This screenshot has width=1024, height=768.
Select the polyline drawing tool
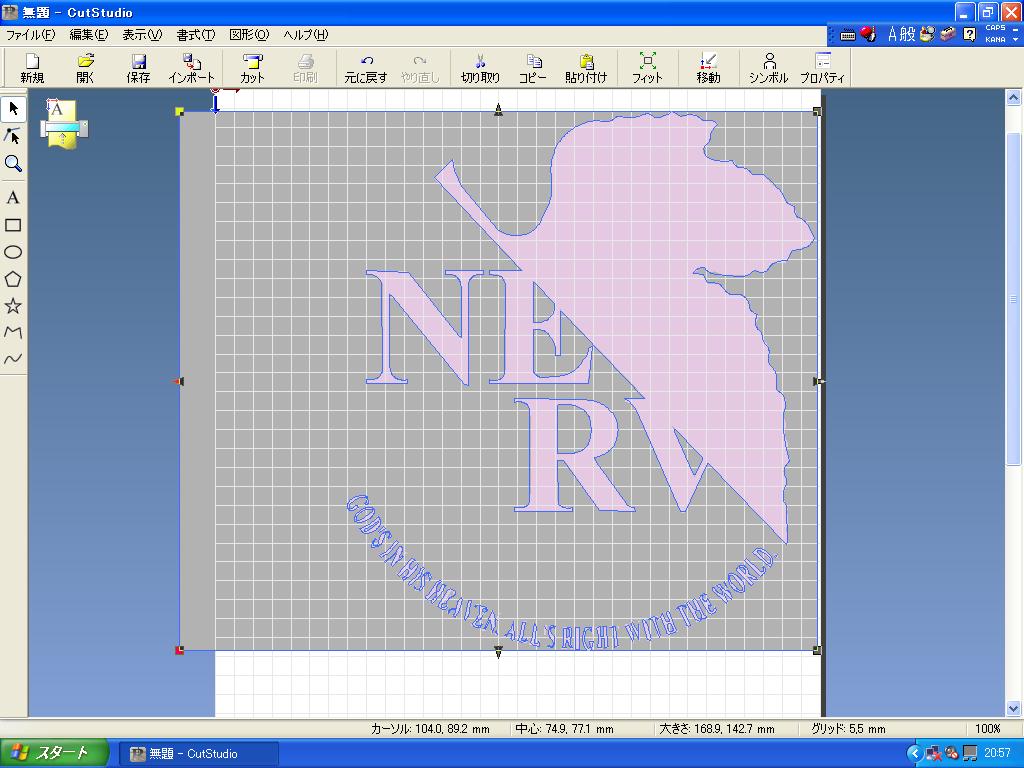[13, 332]
